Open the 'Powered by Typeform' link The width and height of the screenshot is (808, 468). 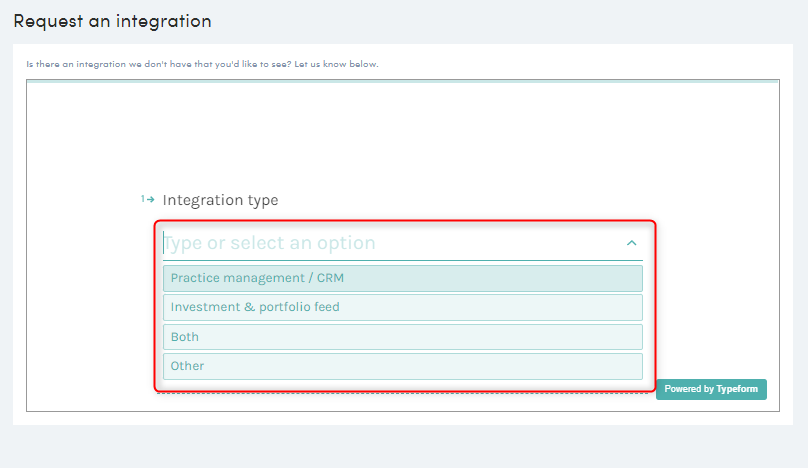point(711,389)
